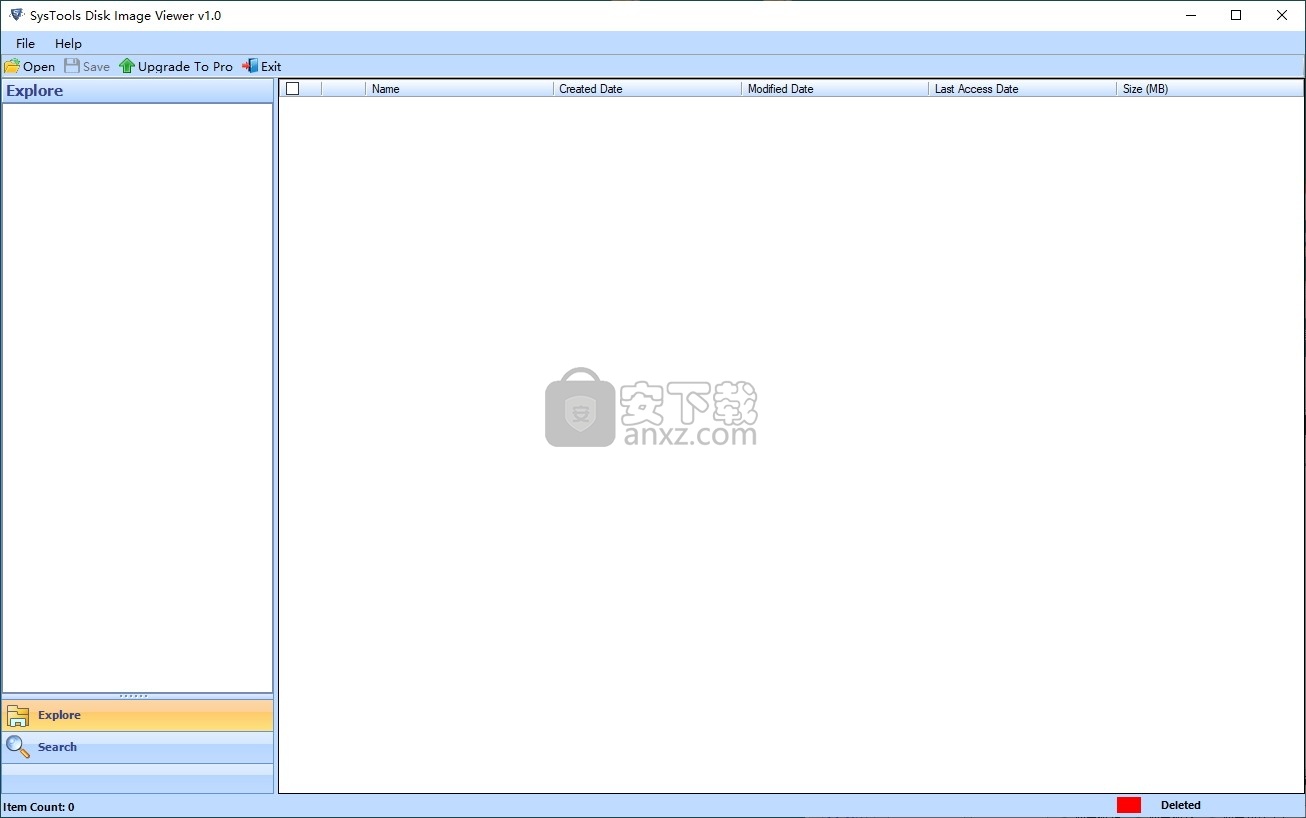Click the dotted splitter grip above Explore tab

(134, 696)
